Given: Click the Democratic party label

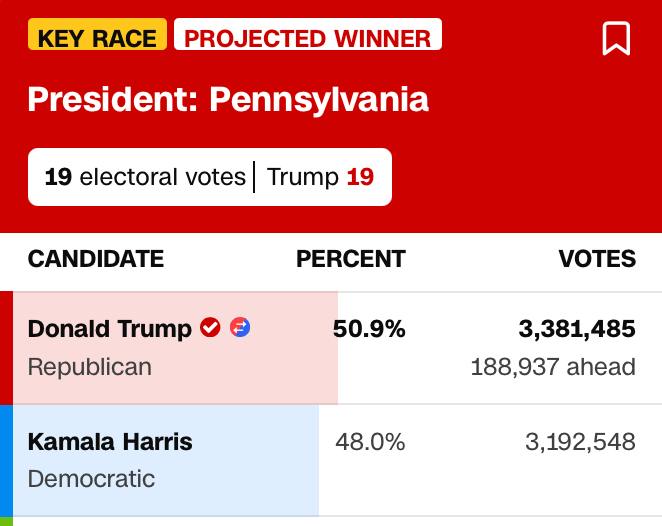Looking at the screenshot, I should point(91,479).
